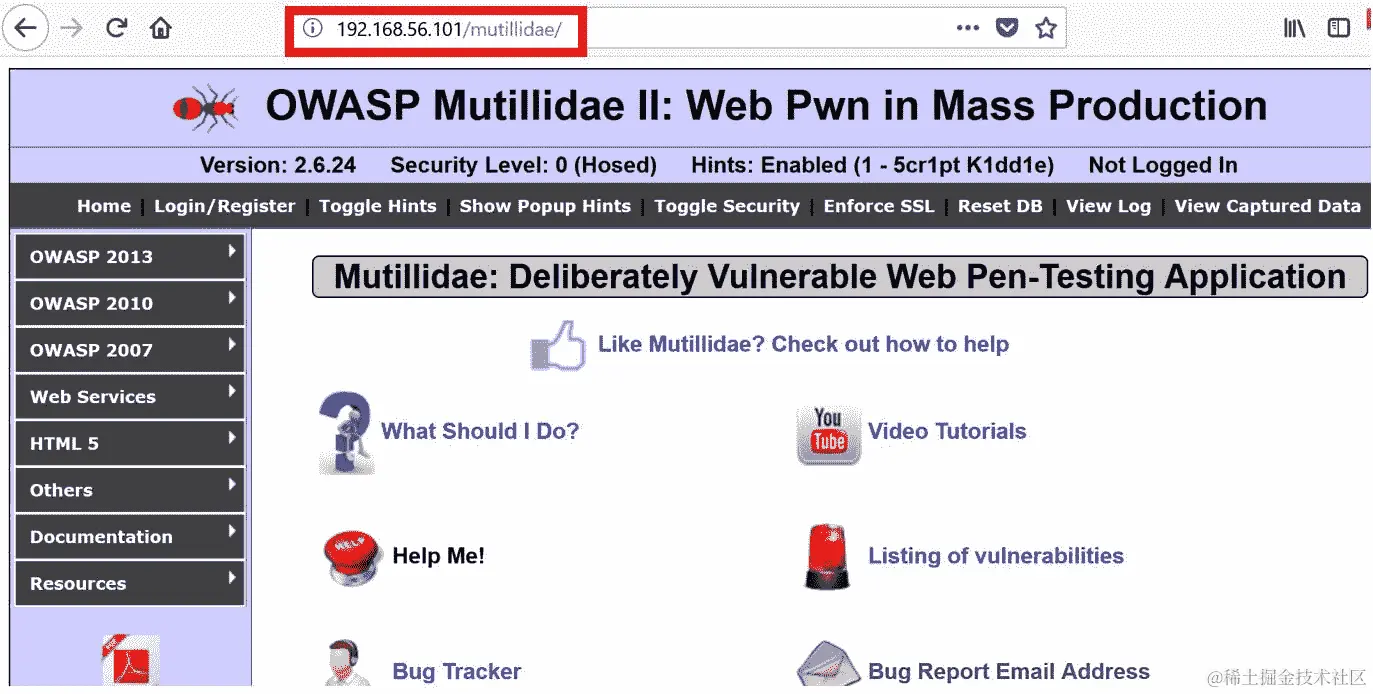Screen dimensions: 1373x694
Task: Click the 'Version: 2.6.24' status text
Action: tap(278, 165)
